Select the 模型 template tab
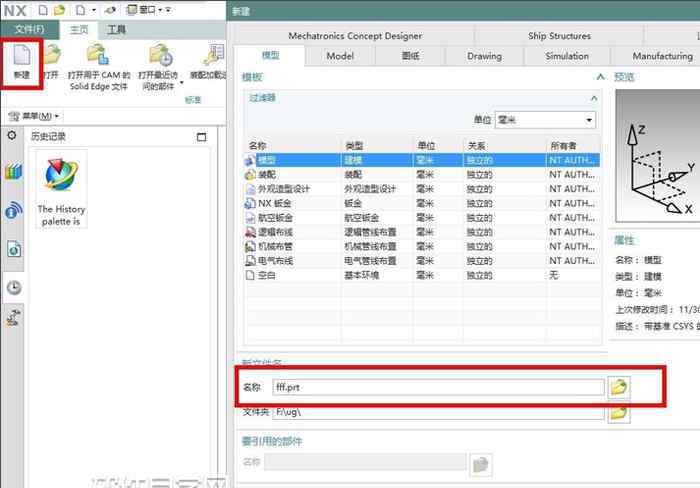Screen dimensions: 700x488 pos(271,55)
